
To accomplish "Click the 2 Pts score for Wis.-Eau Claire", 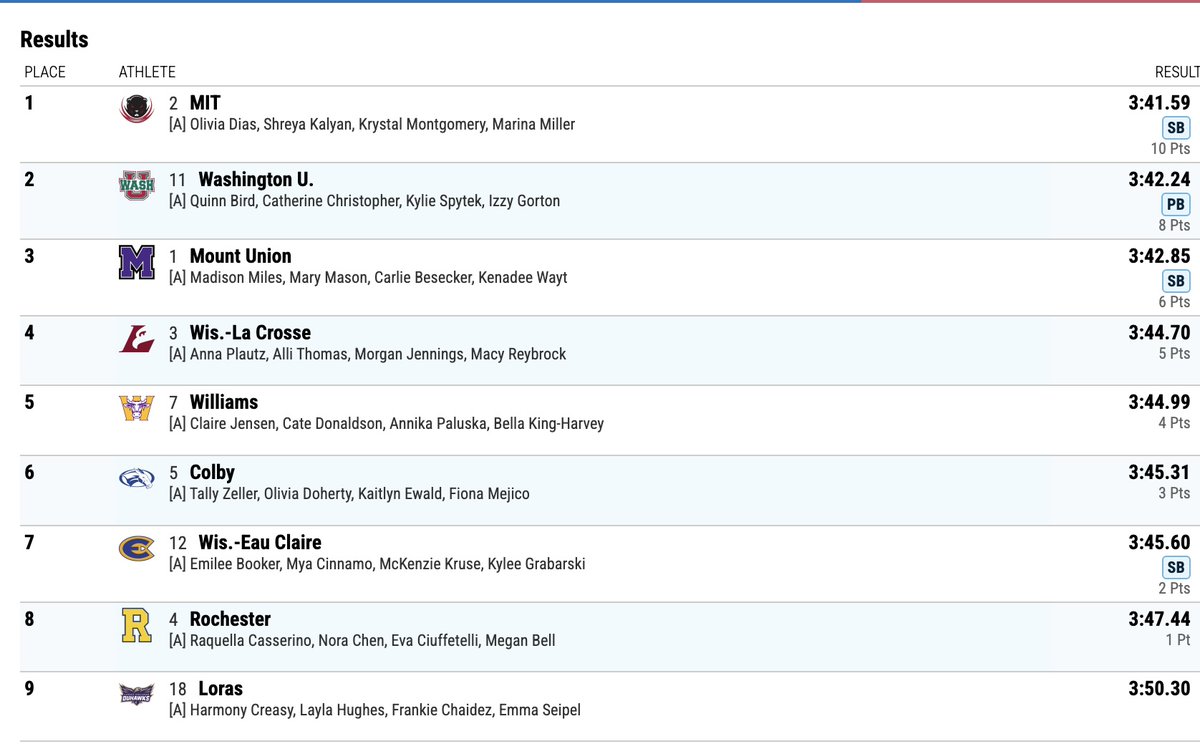I will point(1175,589).
